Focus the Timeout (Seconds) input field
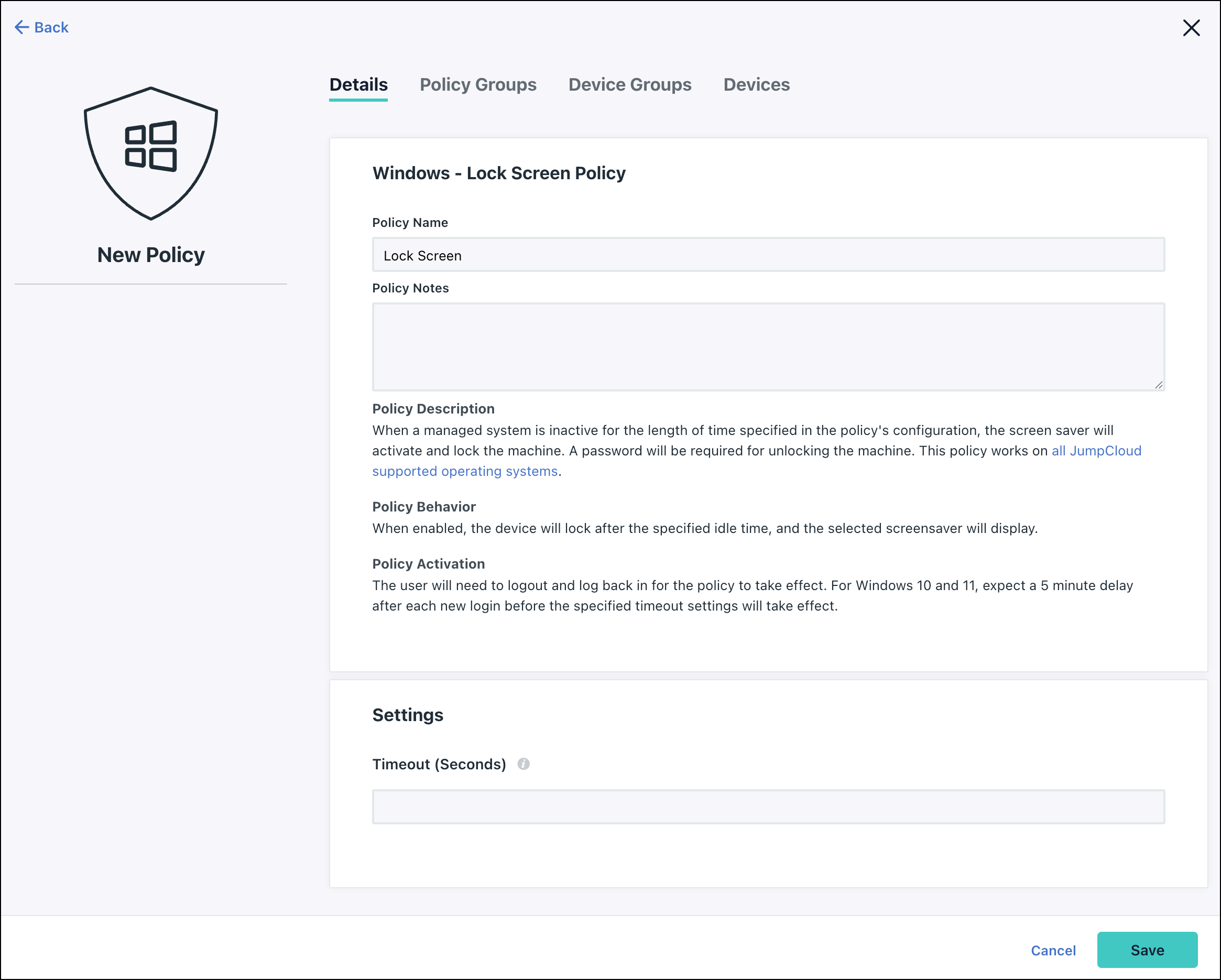 [x=768, y=807]
